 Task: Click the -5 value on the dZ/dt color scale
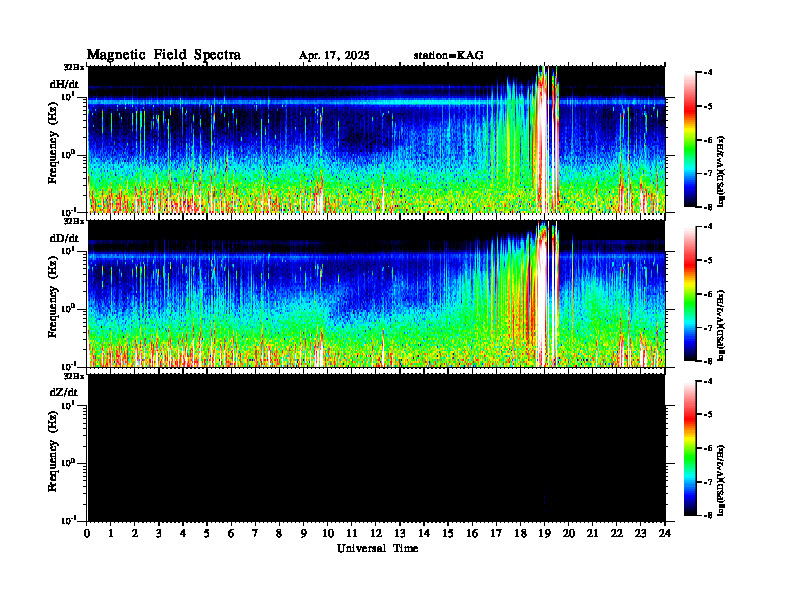click(708, 415)
